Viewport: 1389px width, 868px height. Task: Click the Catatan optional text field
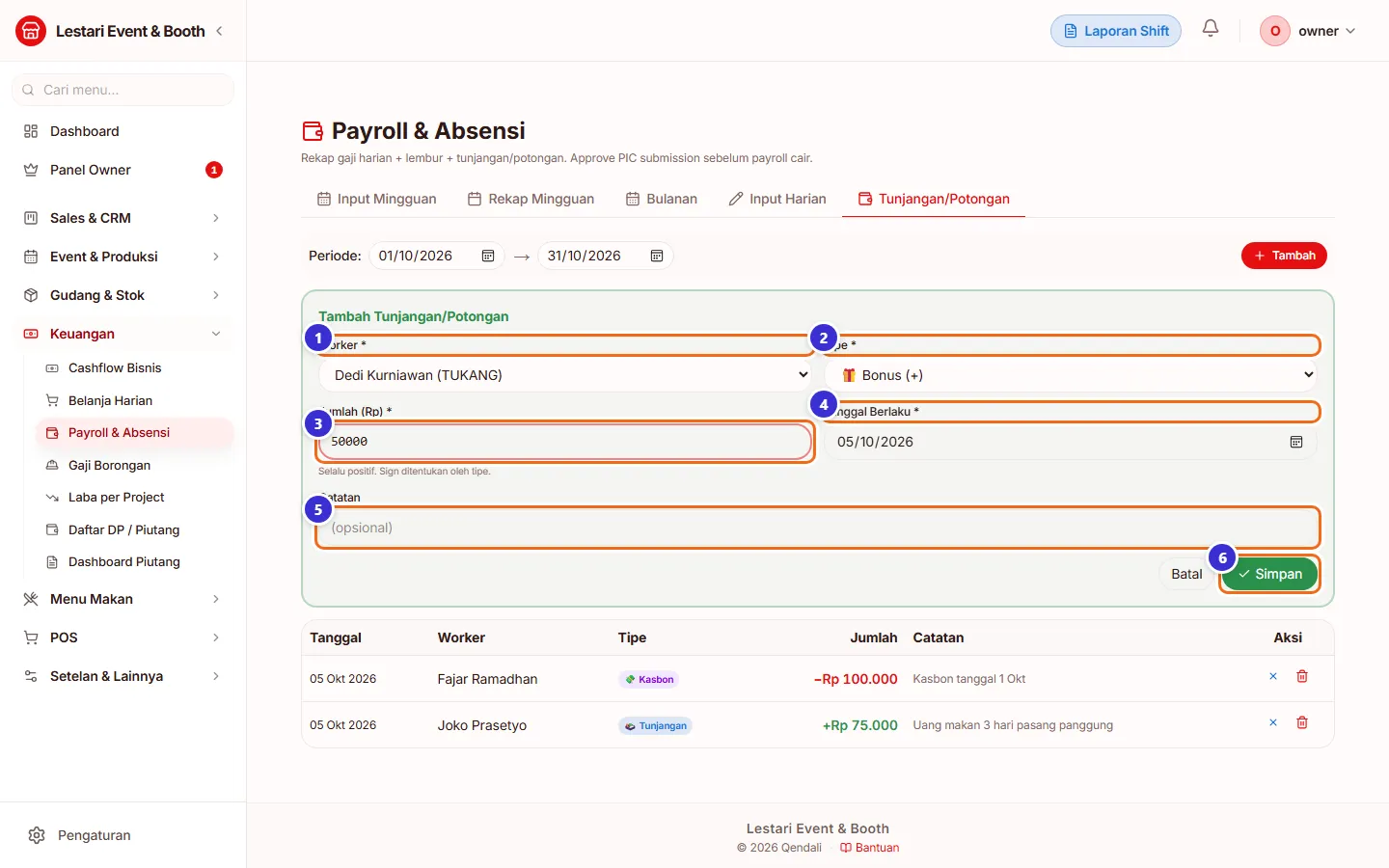pyautogui.click(x=818, y=528)
